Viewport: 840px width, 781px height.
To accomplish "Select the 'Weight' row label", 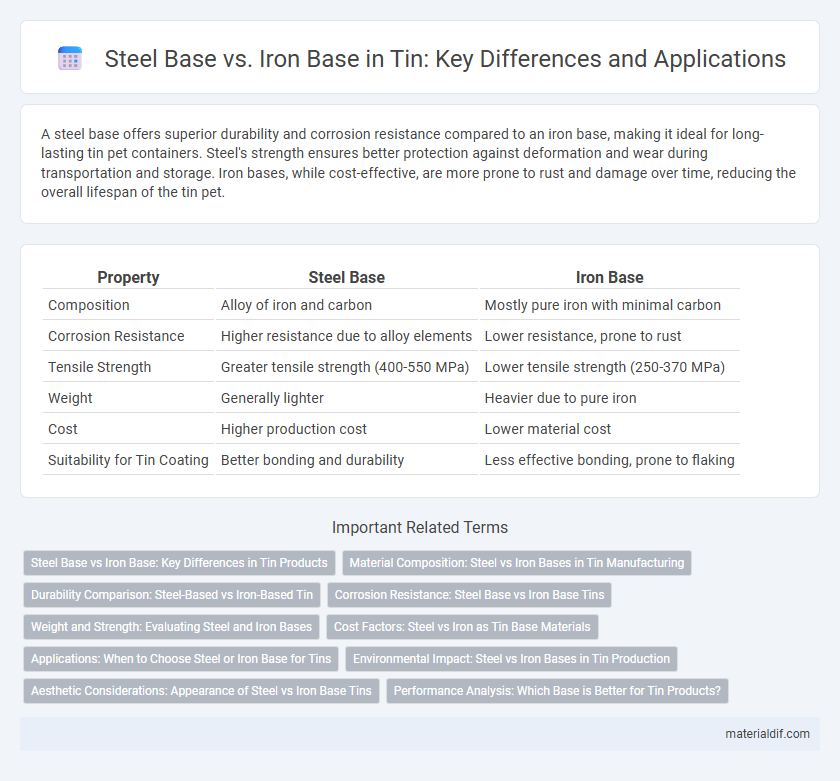I will 70,398.
